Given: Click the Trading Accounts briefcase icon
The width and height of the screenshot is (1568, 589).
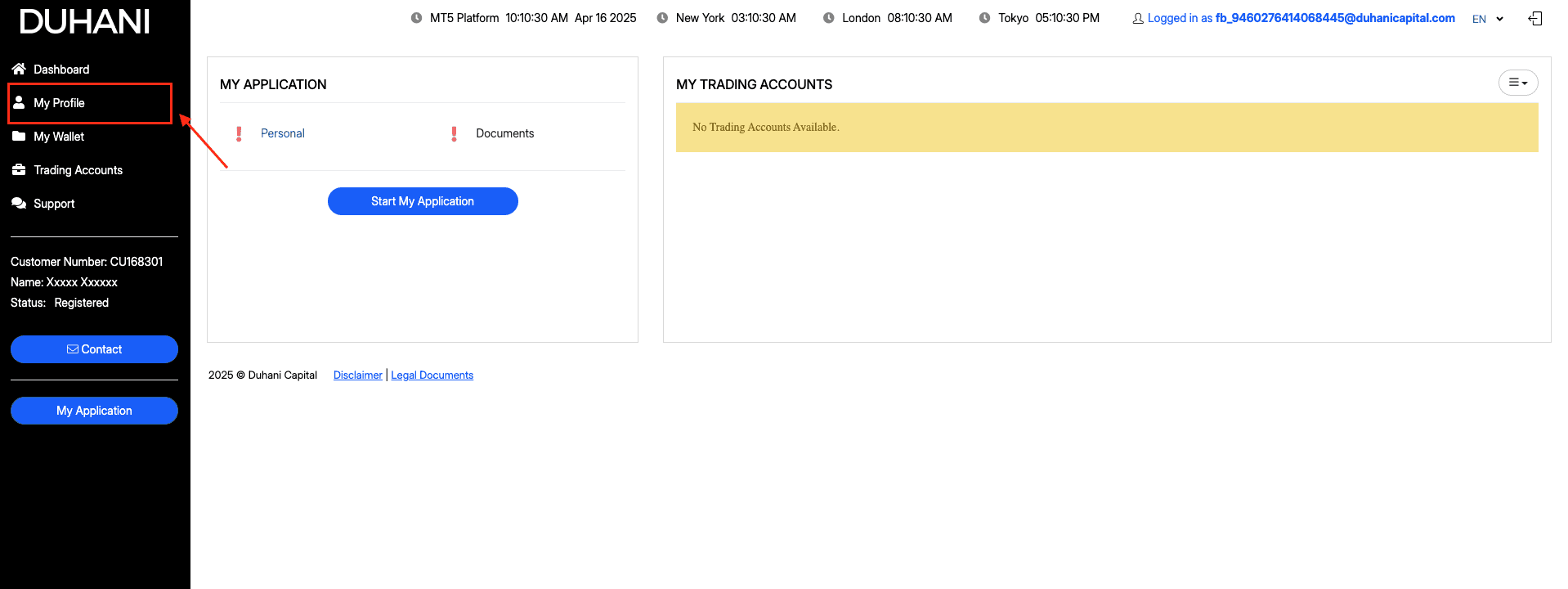Looking at the screenshot, I should [19, 169].
